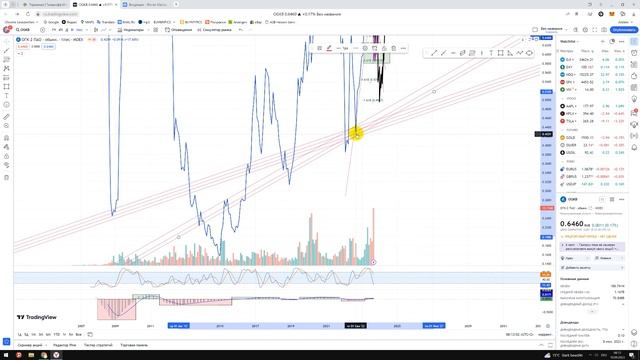The height and width of the screenshot is (360, 640).
Task: Activate the zoom in tool
Action: [x=6, y=126]
